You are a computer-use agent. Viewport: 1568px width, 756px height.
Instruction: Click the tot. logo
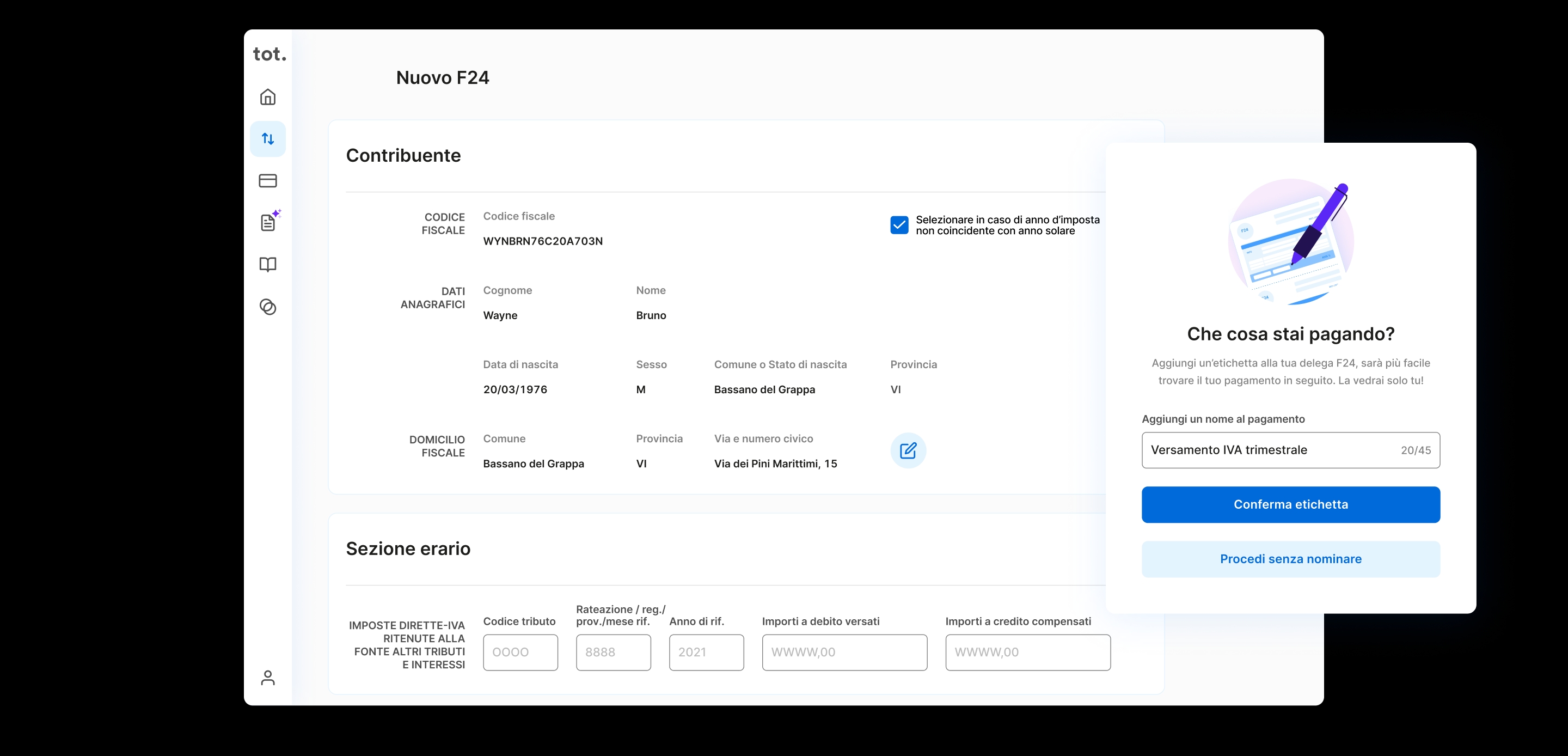point(269,54)
